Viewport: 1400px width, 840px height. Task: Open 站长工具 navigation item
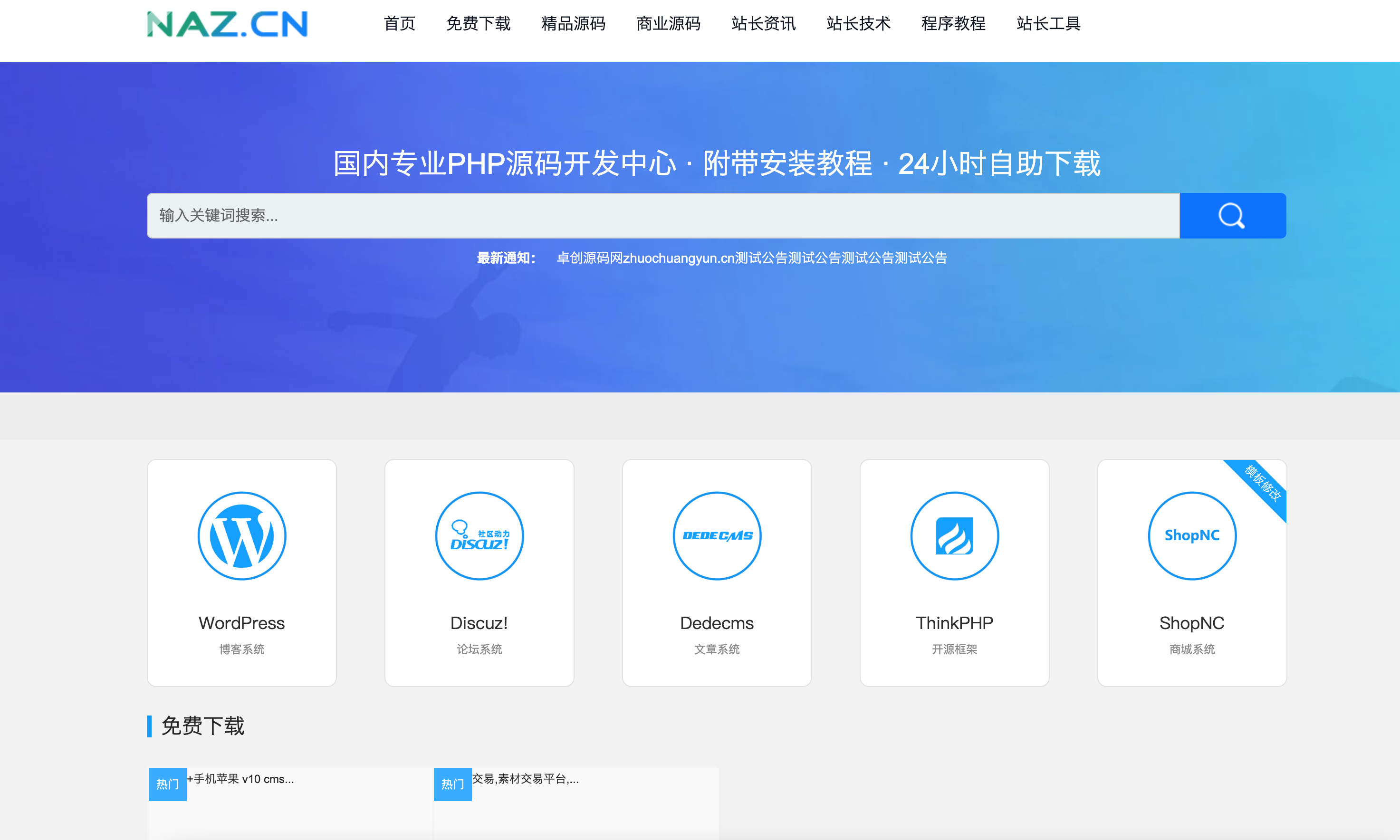(1049, 24)
